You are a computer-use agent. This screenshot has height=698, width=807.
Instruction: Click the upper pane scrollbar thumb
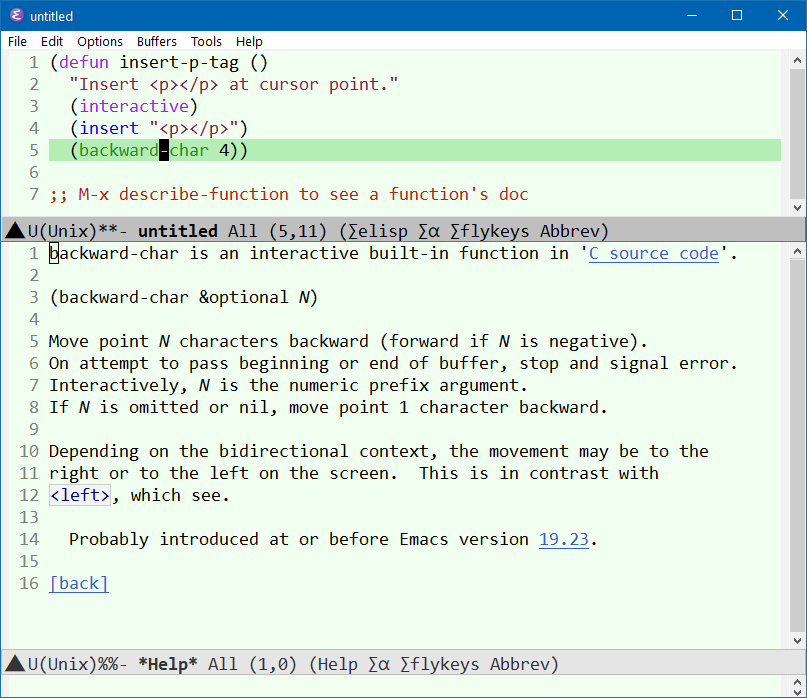tap(797, 134)
